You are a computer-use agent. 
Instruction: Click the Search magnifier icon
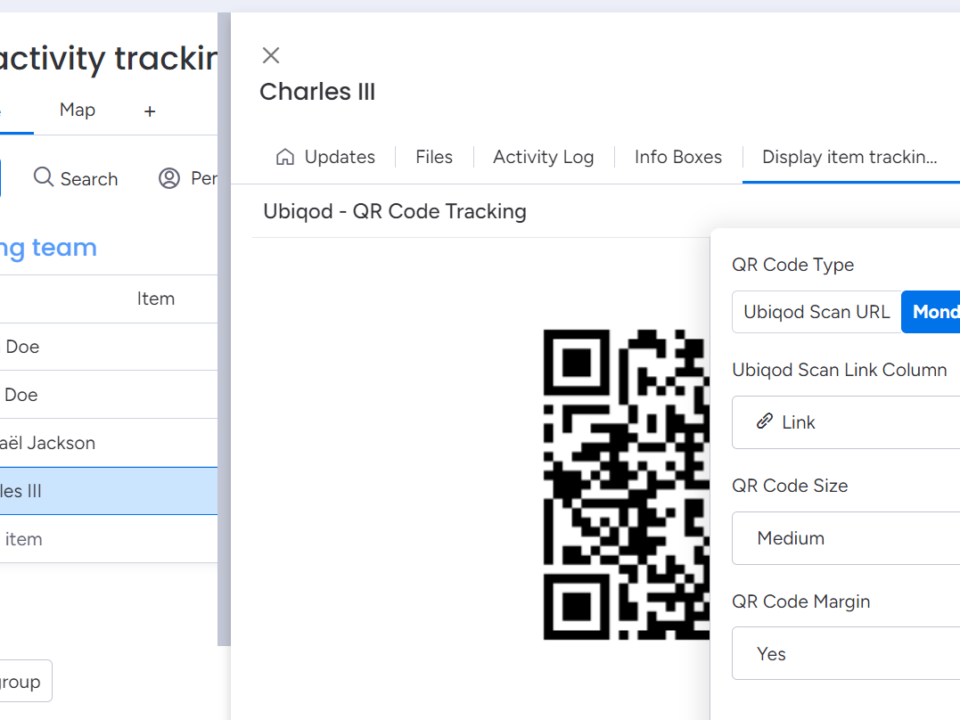click(x=43, y=177)
